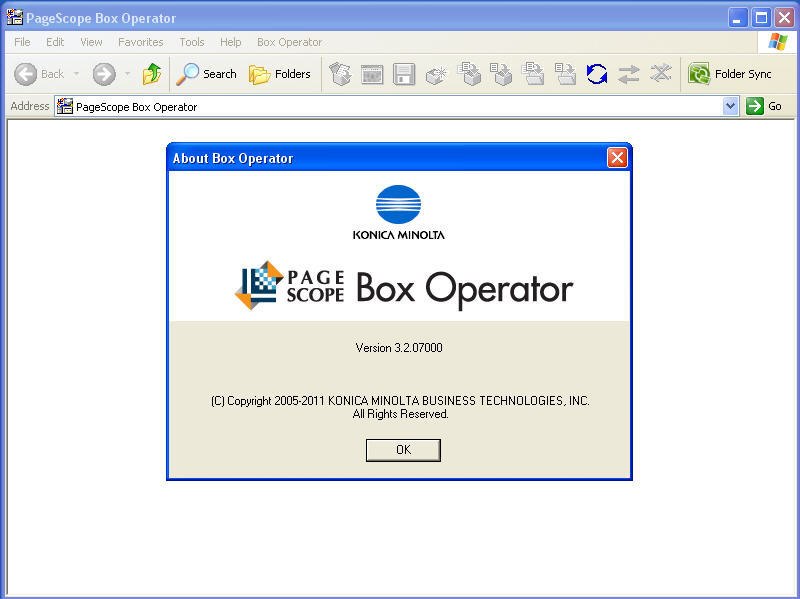Viewport: 800px width, 599px height.
Task: Click the floppy disk save icon
Action: point(404,74)
